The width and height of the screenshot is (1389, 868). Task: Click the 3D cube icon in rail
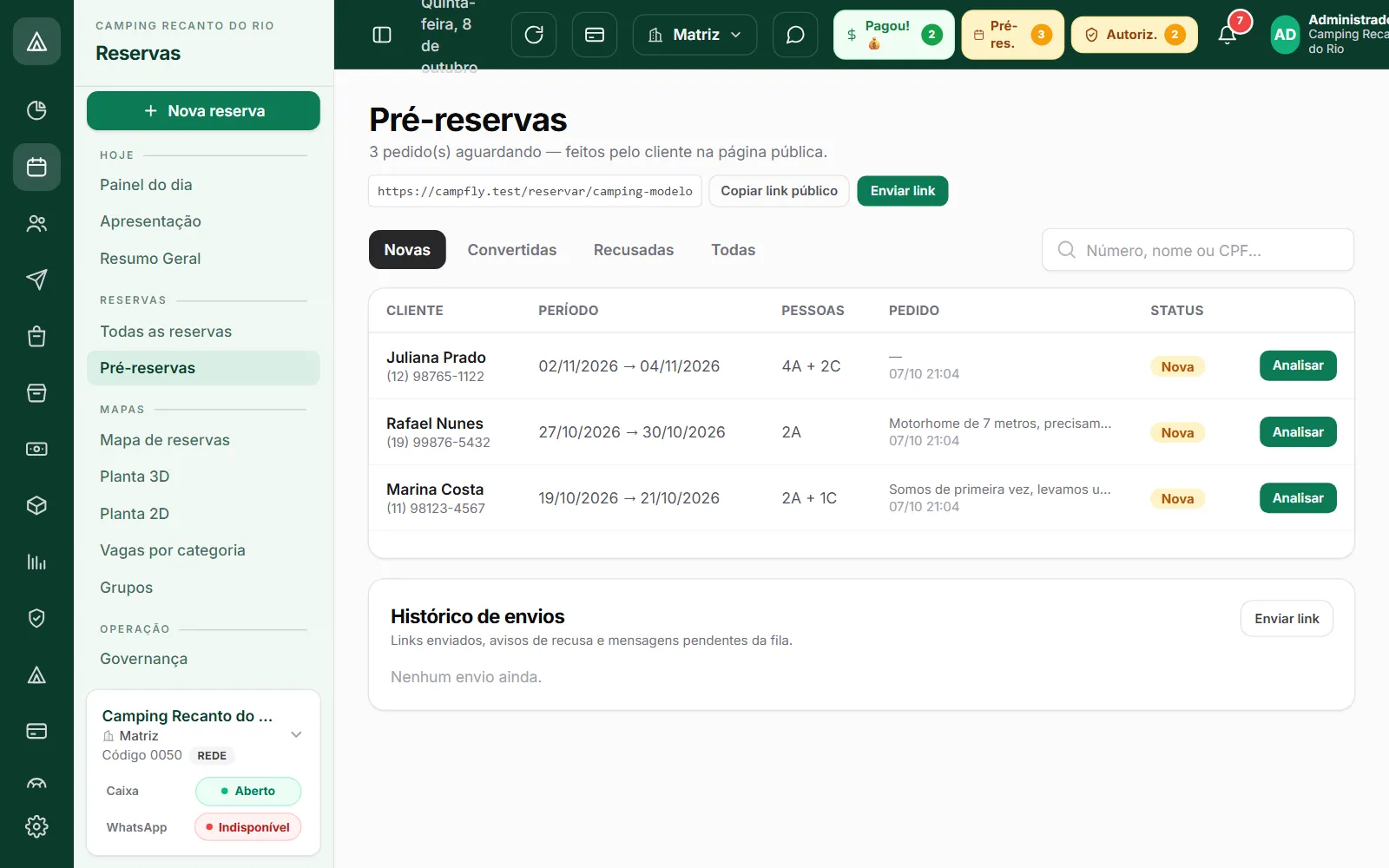[36, 505]
